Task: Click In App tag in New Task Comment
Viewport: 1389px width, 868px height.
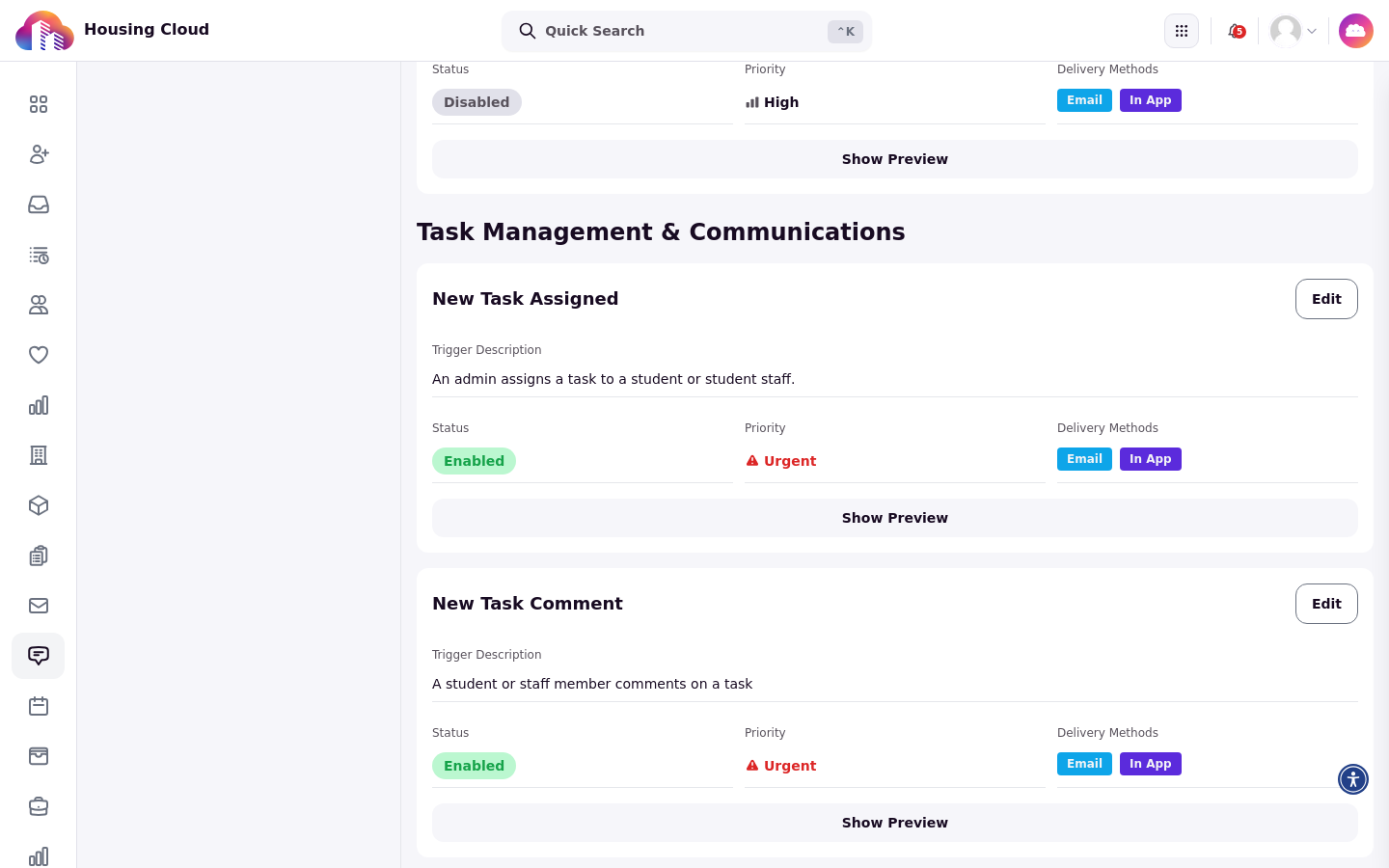Action: [x=1151, y=764]
